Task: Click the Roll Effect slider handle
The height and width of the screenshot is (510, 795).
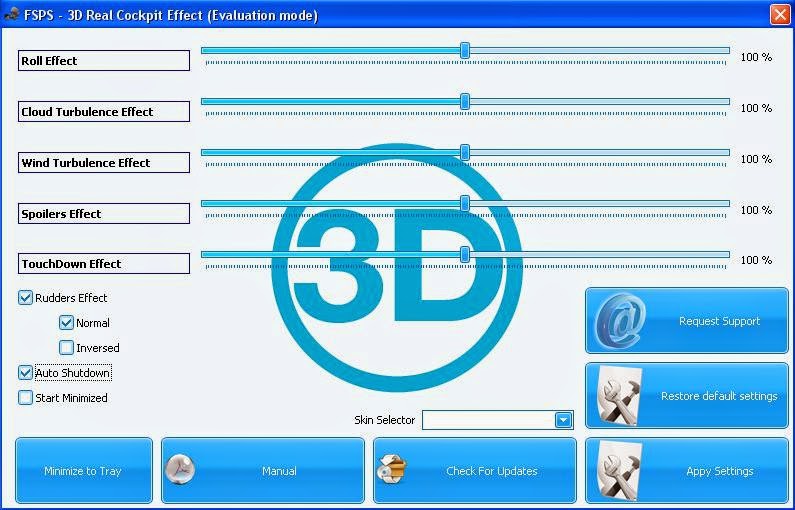Action: pyautogui.click(x=464, y=50)
